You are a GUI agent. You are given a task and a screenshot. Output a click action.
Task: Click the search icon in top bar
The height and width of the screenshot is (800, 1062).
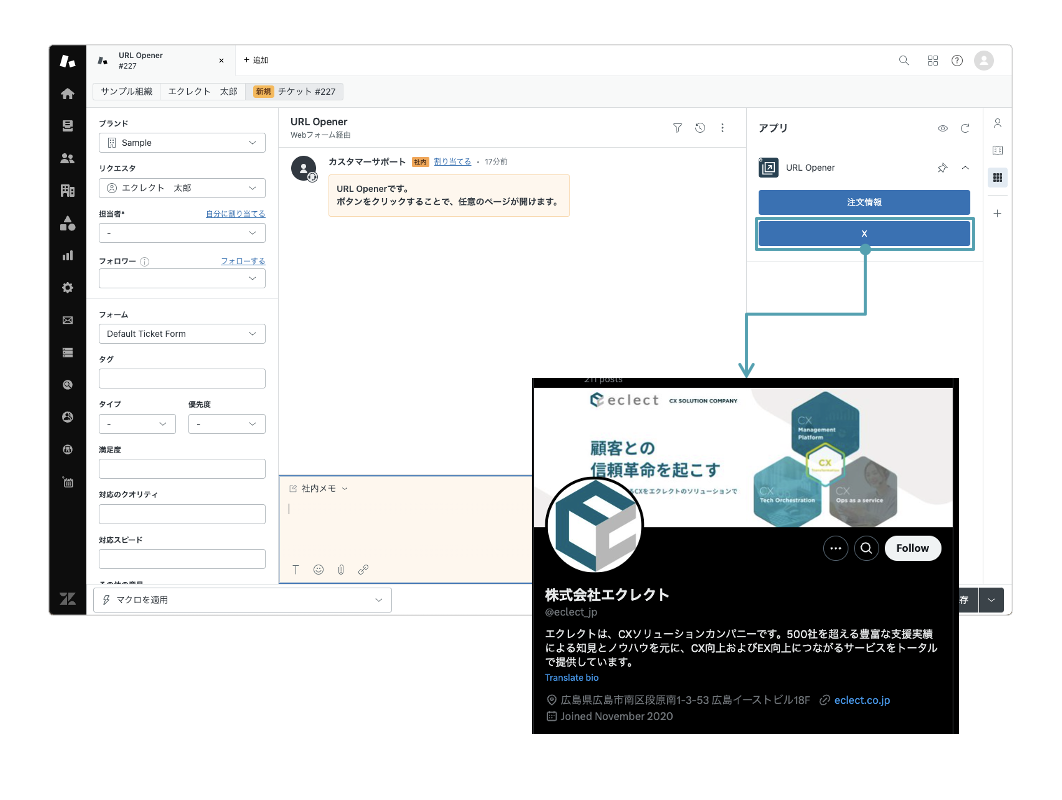click(904, 61)
